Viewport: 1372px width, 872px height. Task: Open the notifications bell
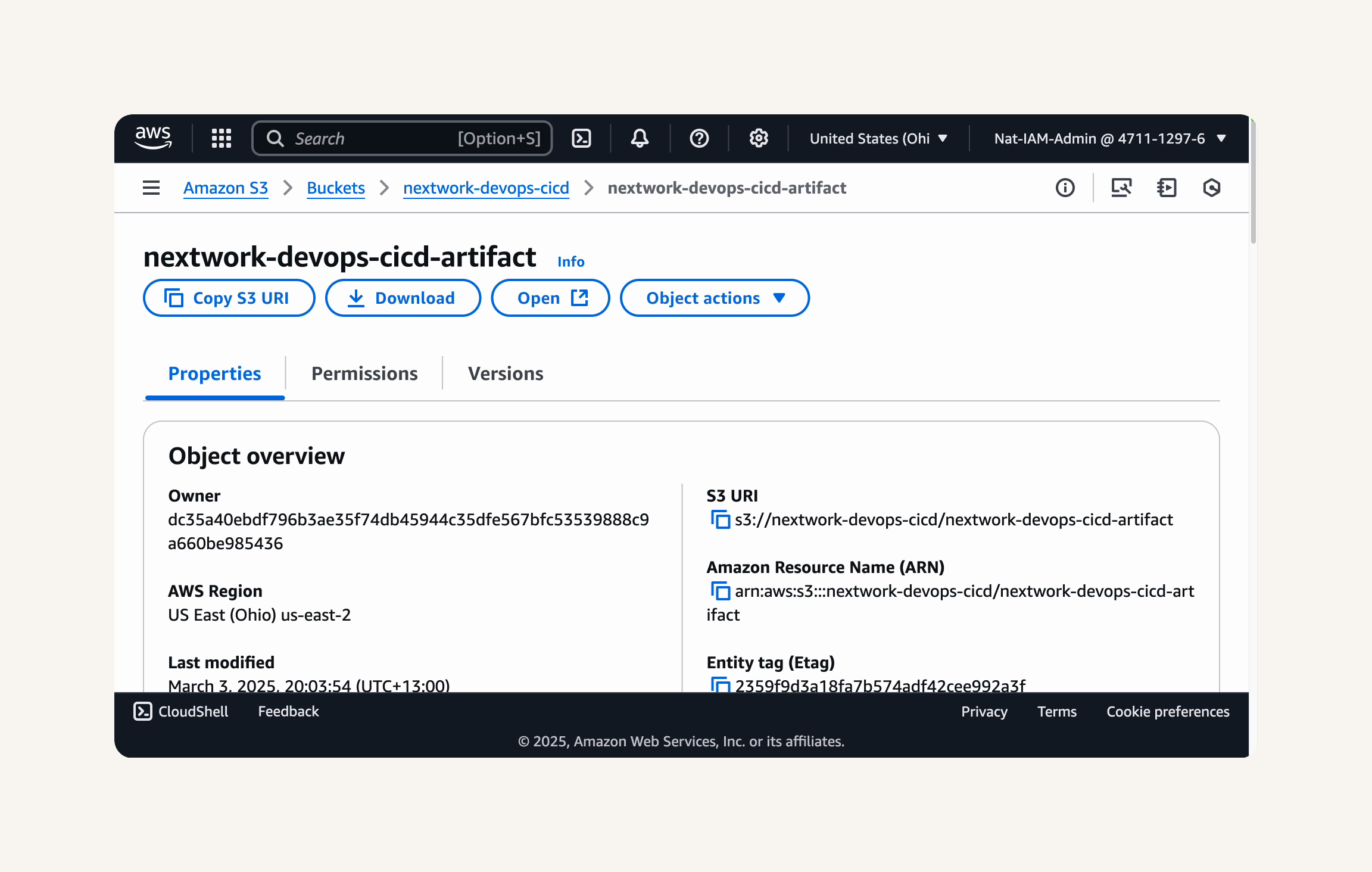click(x=640, y=138)
